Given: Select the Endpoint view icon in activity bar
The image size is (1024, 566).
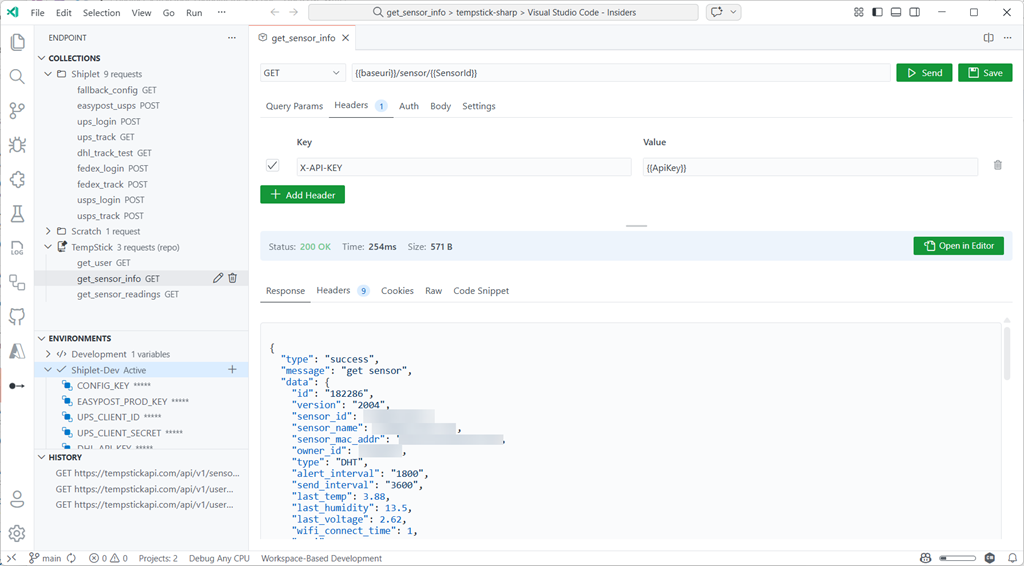Looking at the screenshot, I should click(x=18, y=386).
